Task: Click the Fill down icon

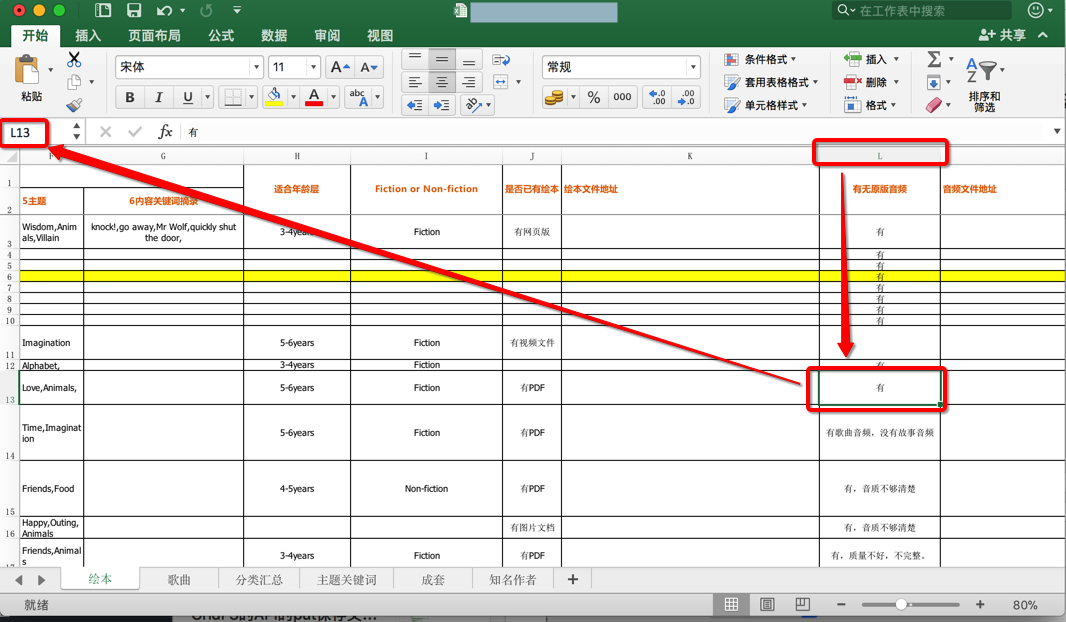Action: 933,82
